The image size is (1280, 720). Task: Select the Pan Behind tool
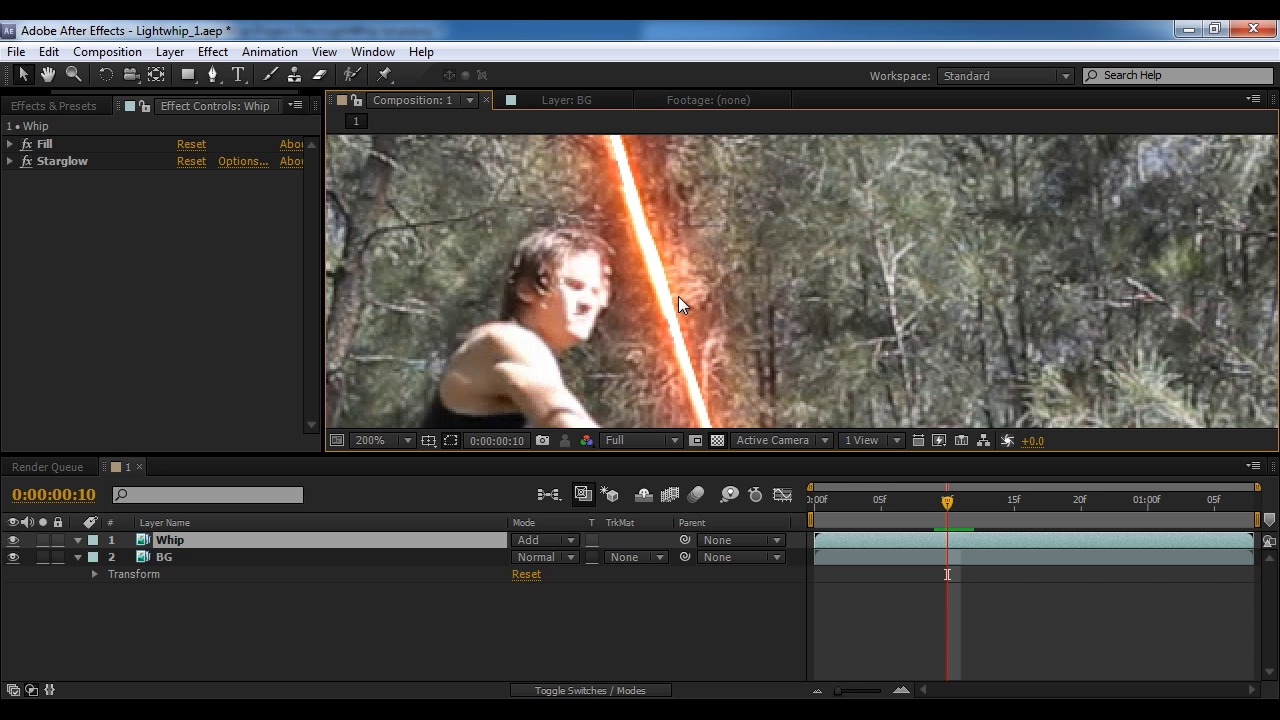click(157, 75)
